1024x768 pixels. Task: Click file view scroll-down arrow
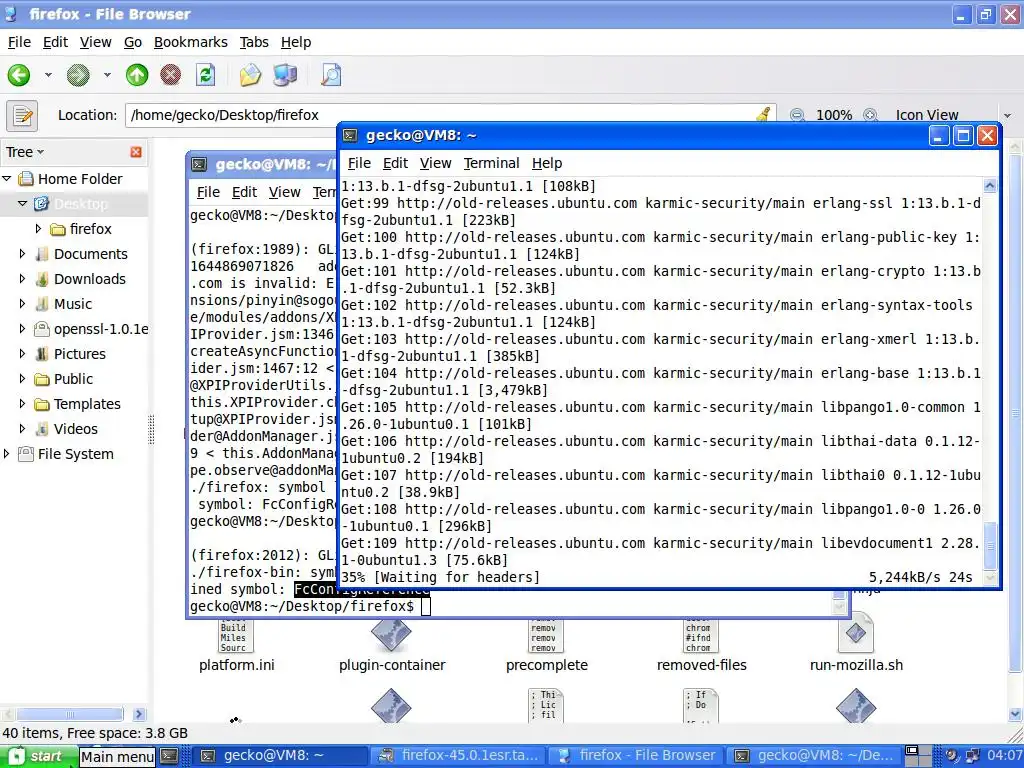[x=1015, y=714]
